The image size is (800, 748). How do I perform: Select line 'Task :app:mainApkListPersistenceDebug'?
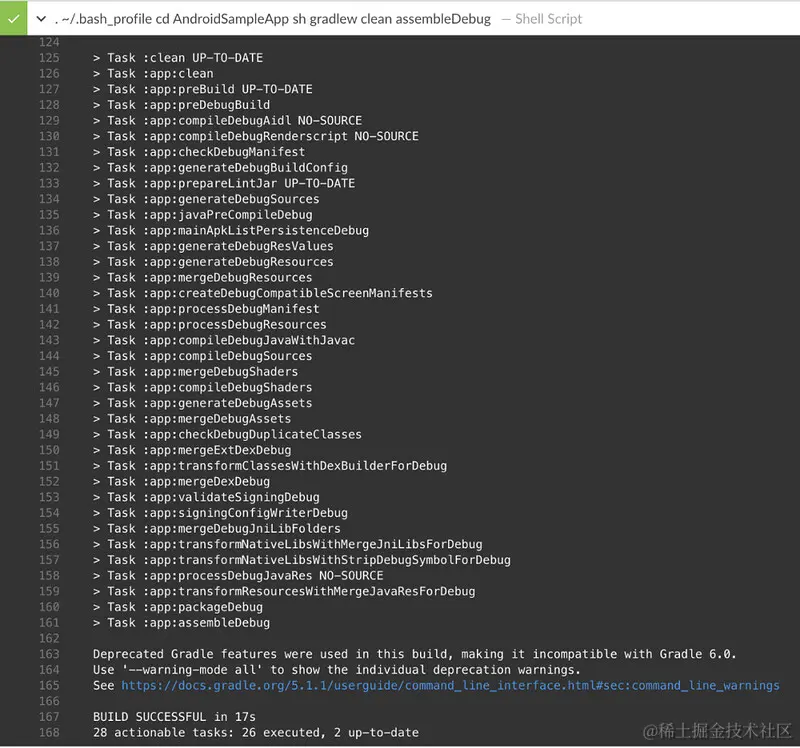click(x=231, y=230)
